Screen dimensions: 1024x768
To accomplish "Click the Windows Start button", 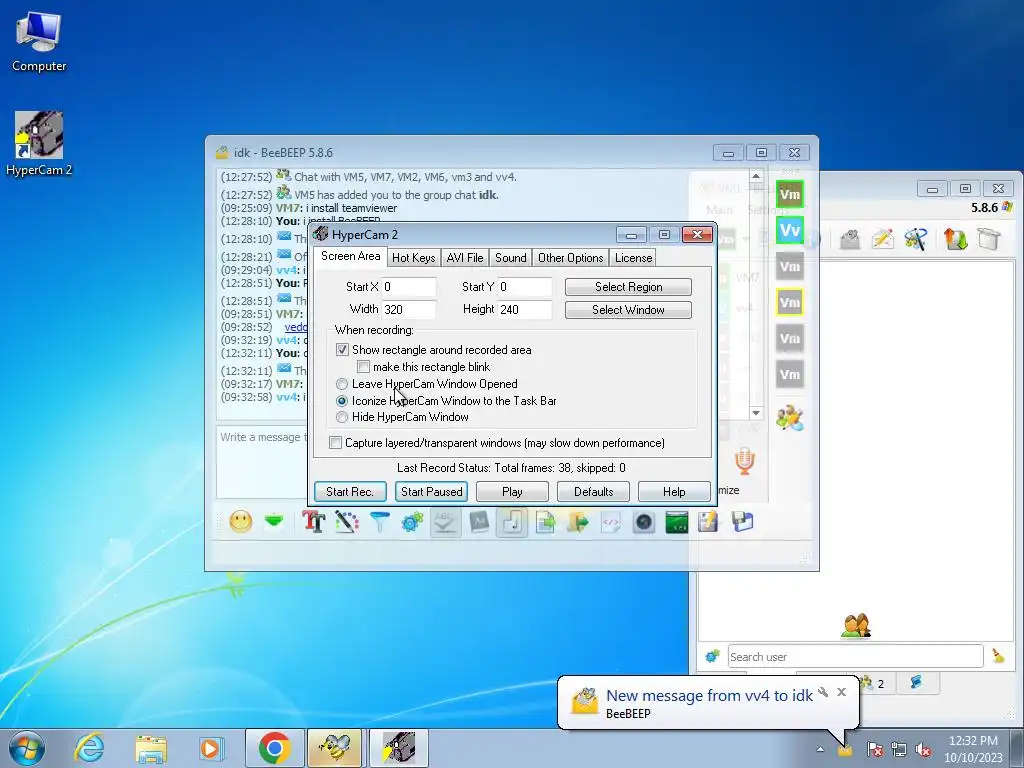I will click(27, 748).
